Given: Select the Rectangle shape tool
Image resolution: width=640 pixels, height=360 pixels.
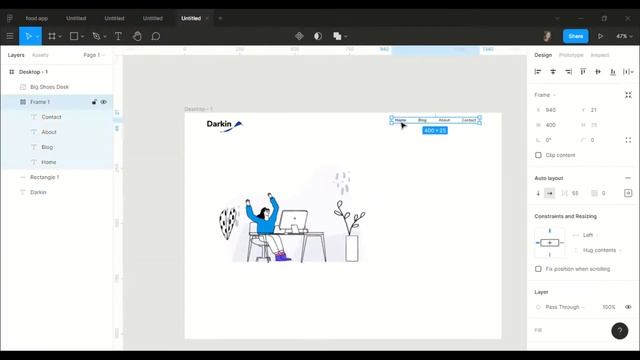Looking at the screenshot, I should [74, 36].
